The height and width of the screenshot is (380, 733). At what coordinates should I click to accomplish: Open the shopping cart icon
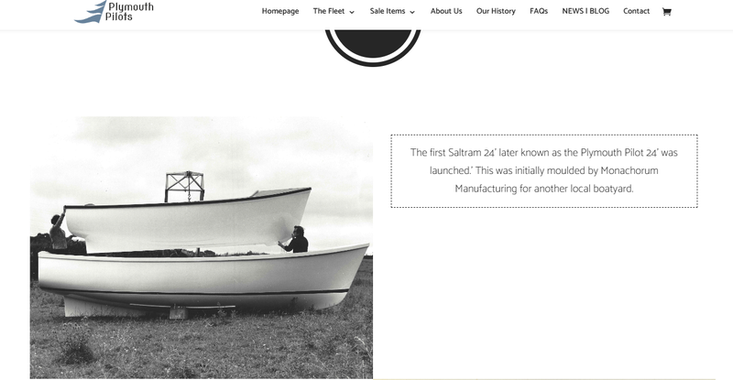click(x=667, y=12)
